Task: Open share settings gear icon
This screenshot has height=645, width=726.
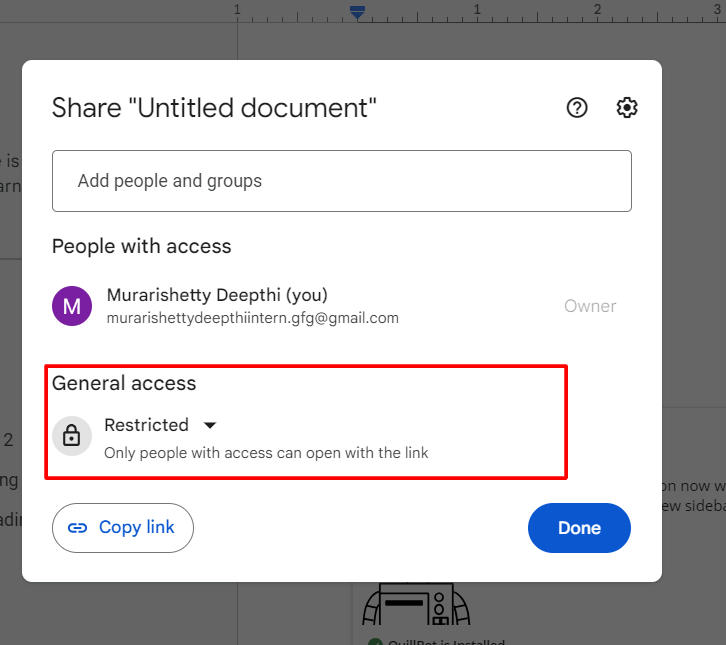Action: pyautogui.click(x=627, y=108)
